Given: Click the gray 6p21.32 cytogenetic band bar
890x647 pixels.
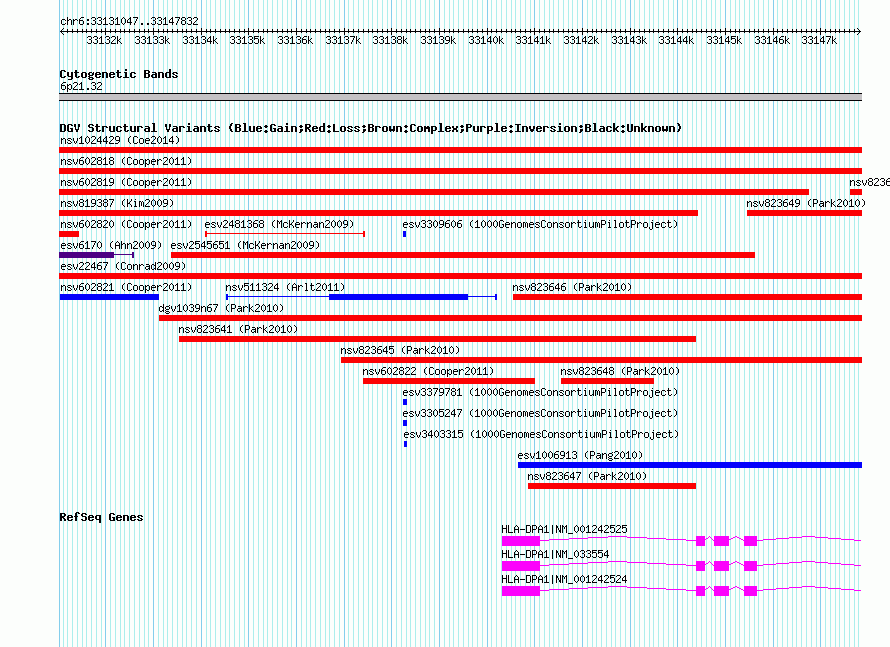Looking at the screenshot, I should 460,97.
